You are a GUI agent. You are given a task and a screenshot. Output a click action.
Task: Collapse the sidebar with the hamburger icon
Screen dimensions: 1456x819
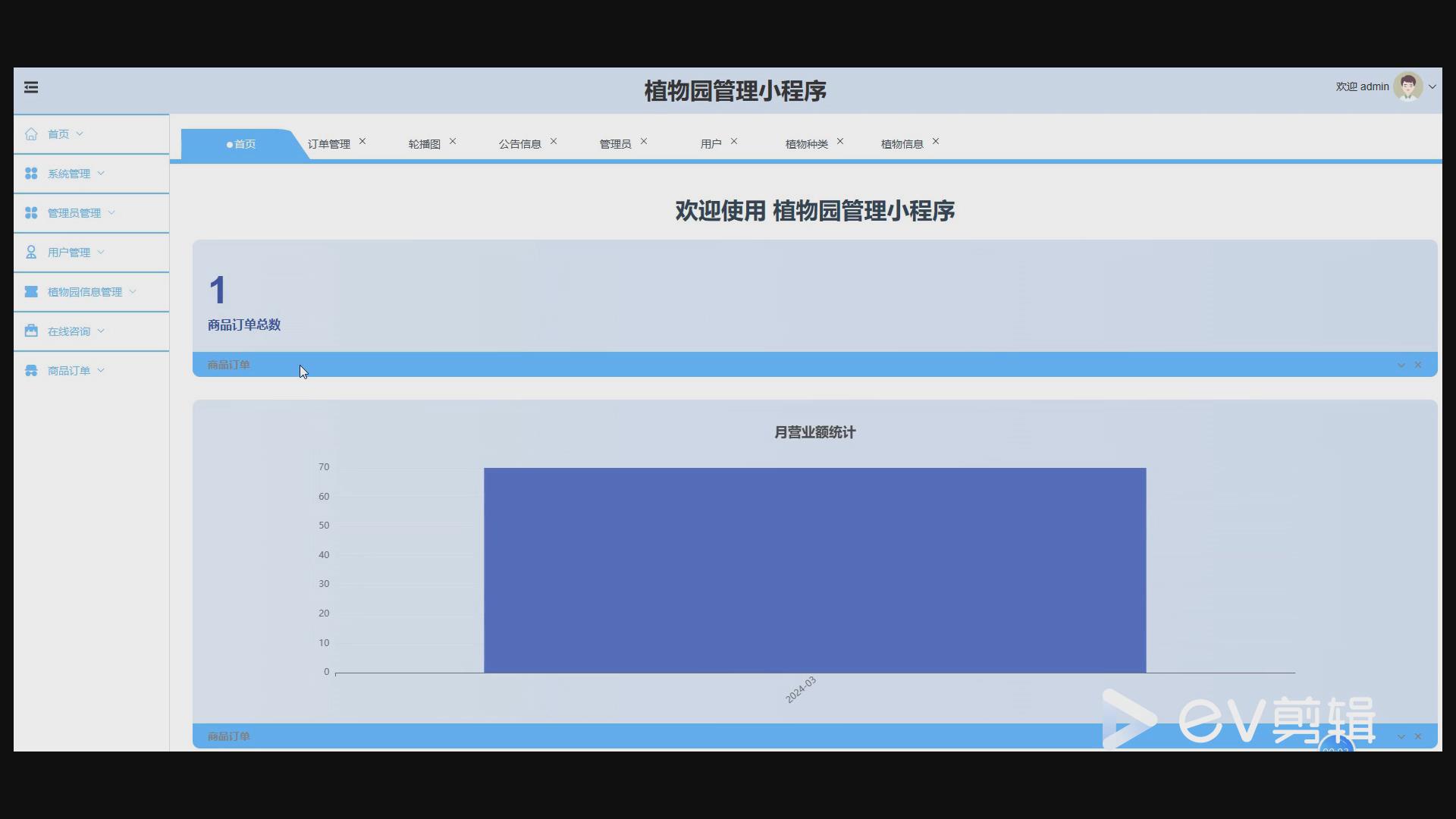(x=31, y=88)
